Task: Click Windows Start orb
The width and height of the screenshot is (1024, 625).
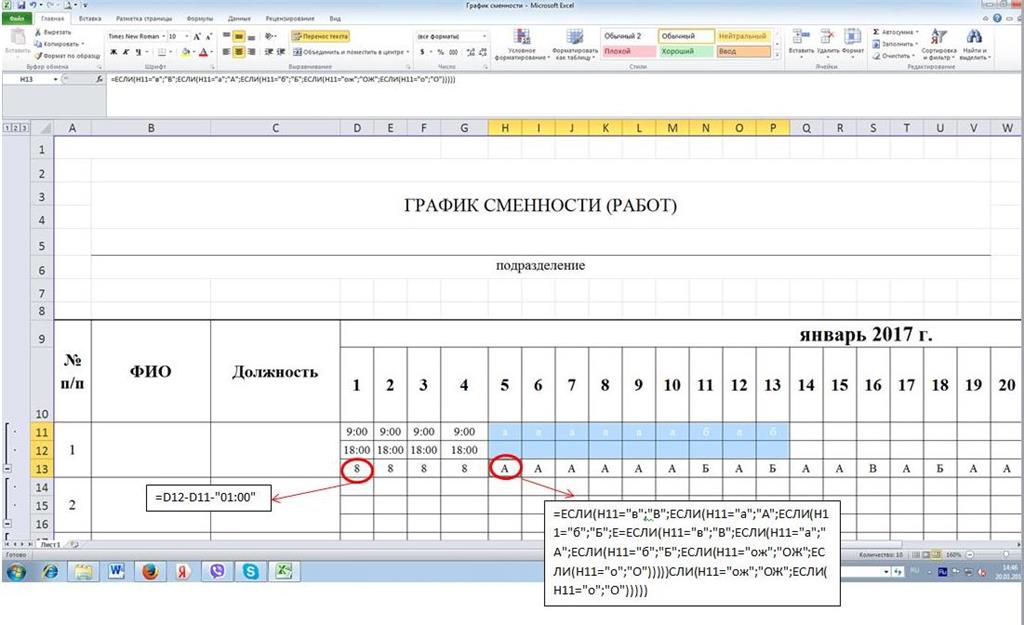Action: pyautogui.click(x=16, y=572)
